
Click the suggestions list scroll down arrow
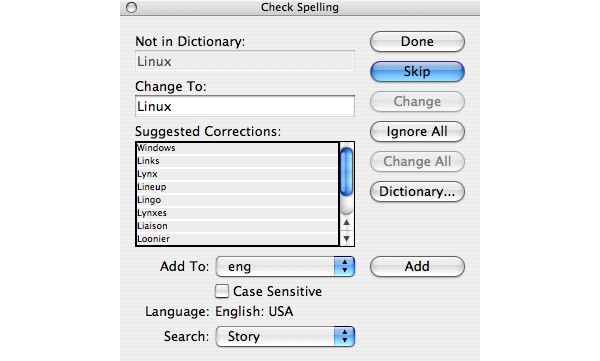347,239
